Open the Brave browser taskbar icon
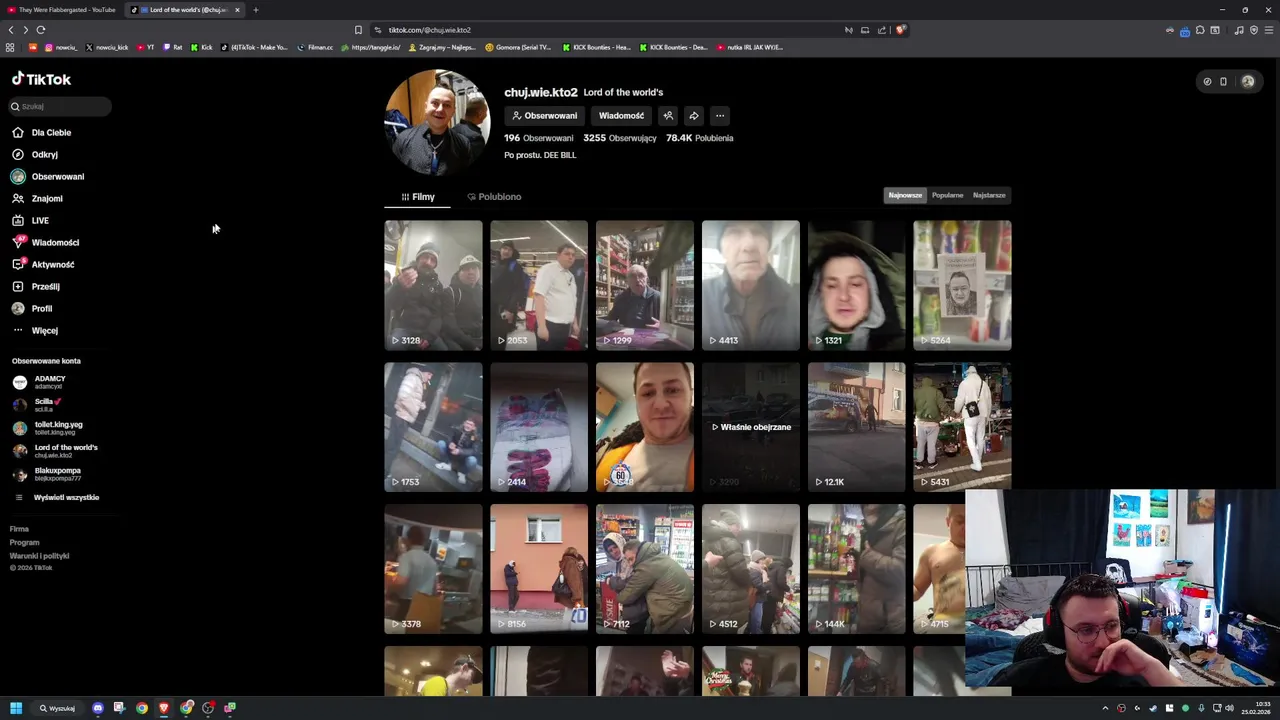Viewport: 1280px width, 720px height. (x=164, y=708)
